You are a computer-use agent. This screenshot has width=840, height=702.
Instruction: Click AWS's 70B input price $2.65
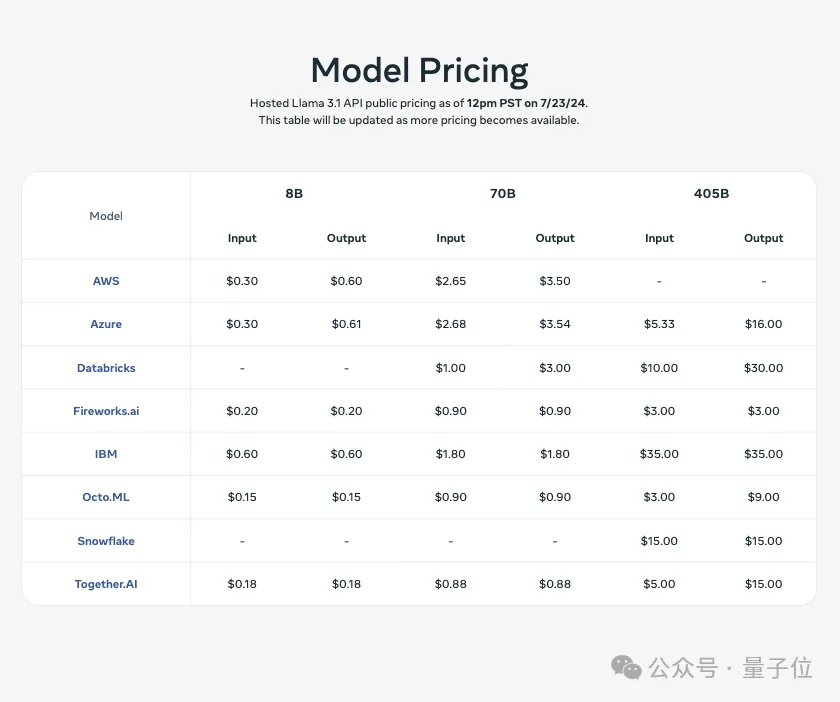click(x=451, y=281)
